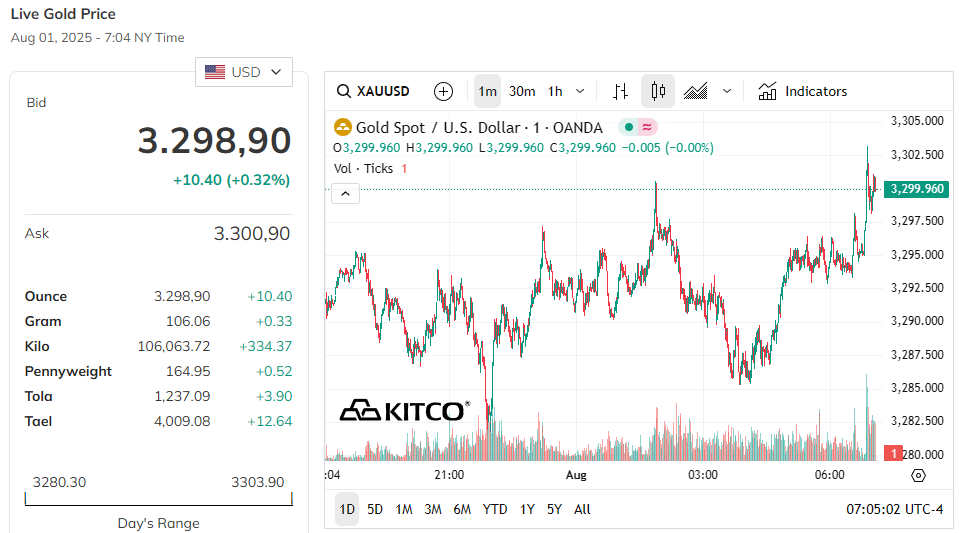Viewport: 959px width, 533px height.
Task: Select the 1M range tab
Action: [404, 509]
